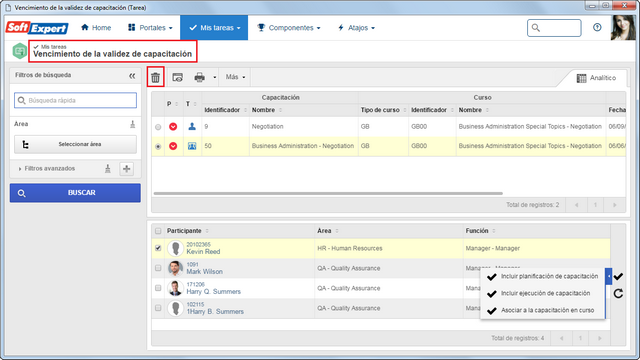
Task: Expand Filtros avanzados
Action: pyautogui.click(x=47, y=169)
